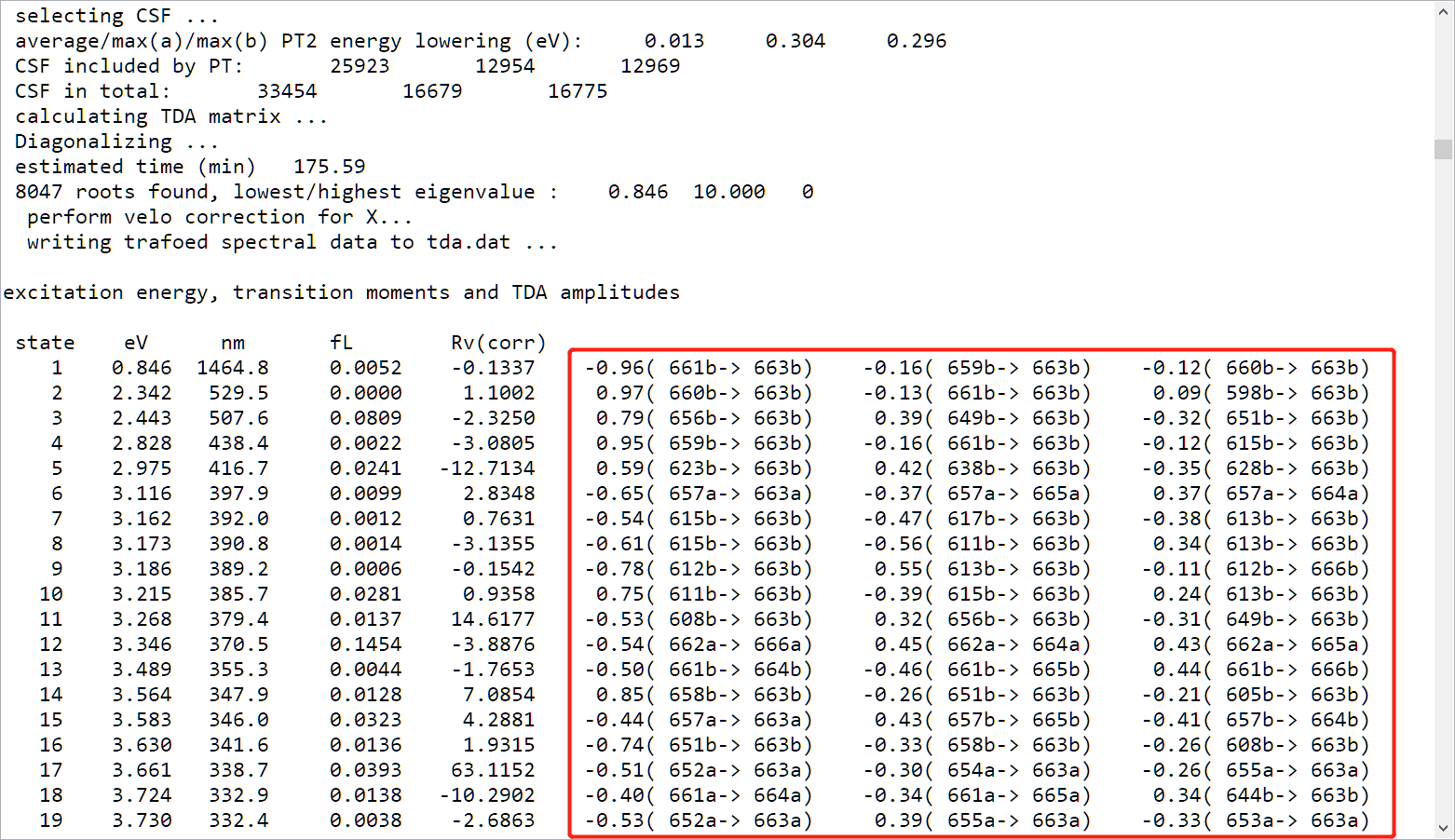Click the estimated time value 175.59
The height and width of the screenshot is (840, 1455).
point(330,166)
